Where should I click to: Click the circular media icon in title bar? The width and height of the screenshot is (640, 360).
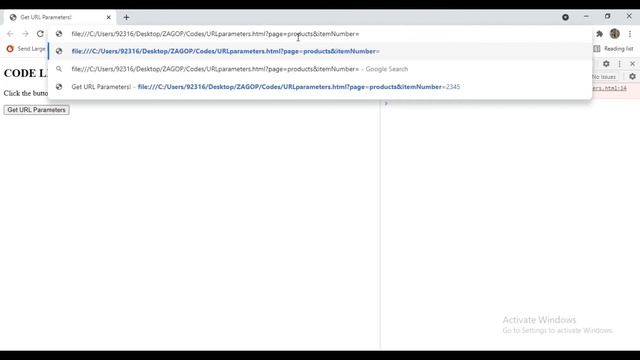(x=565, y=17)
